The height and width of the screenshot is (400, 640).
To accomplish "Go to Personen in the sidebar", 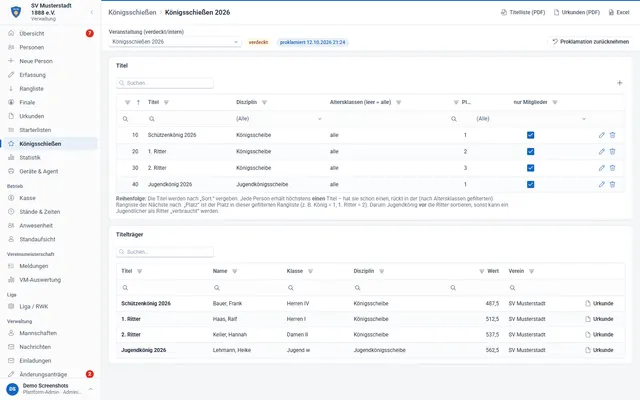I will [x=49, y=47].
